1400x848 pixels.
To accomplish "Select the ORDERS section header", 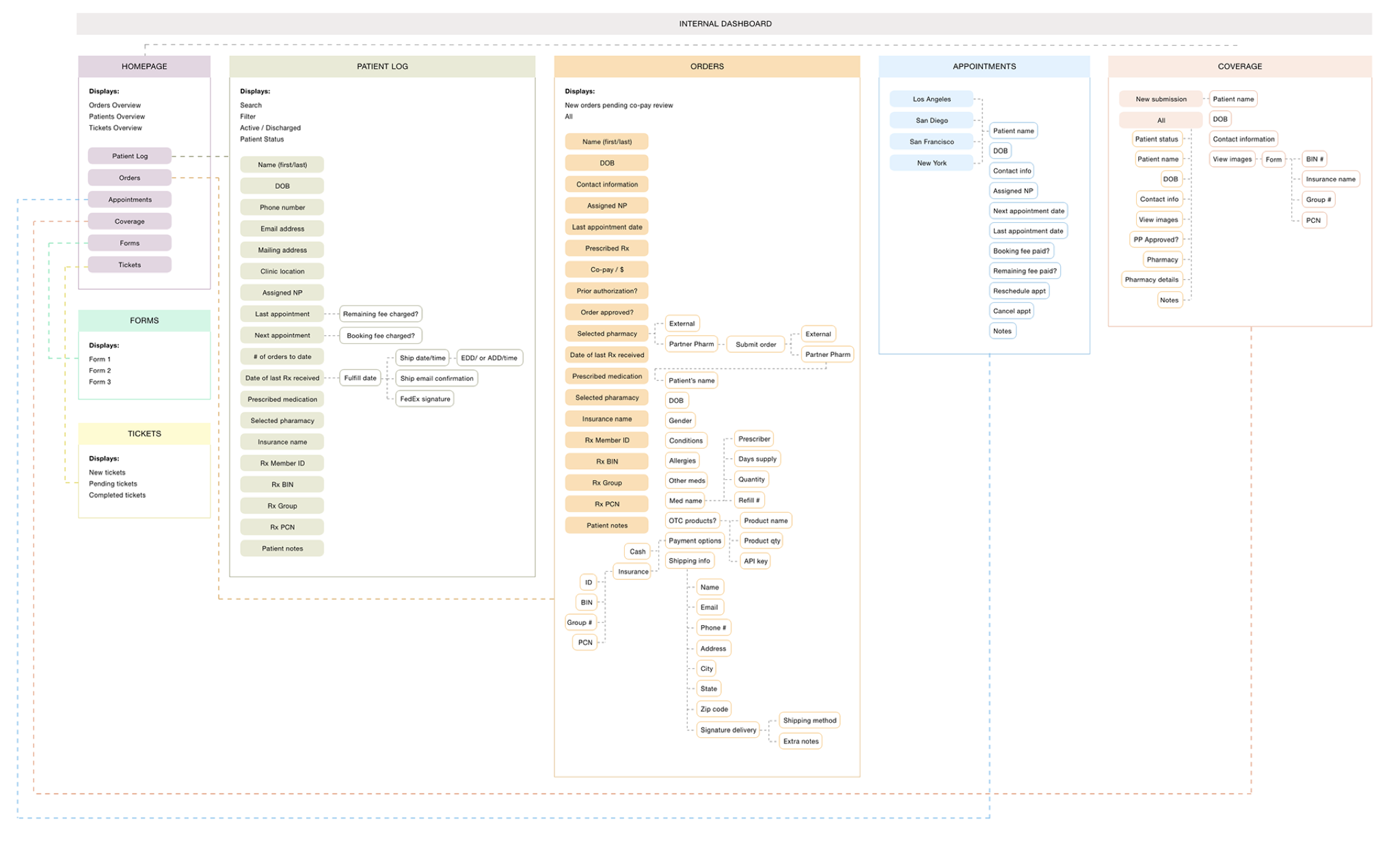I will click(706, 66).
